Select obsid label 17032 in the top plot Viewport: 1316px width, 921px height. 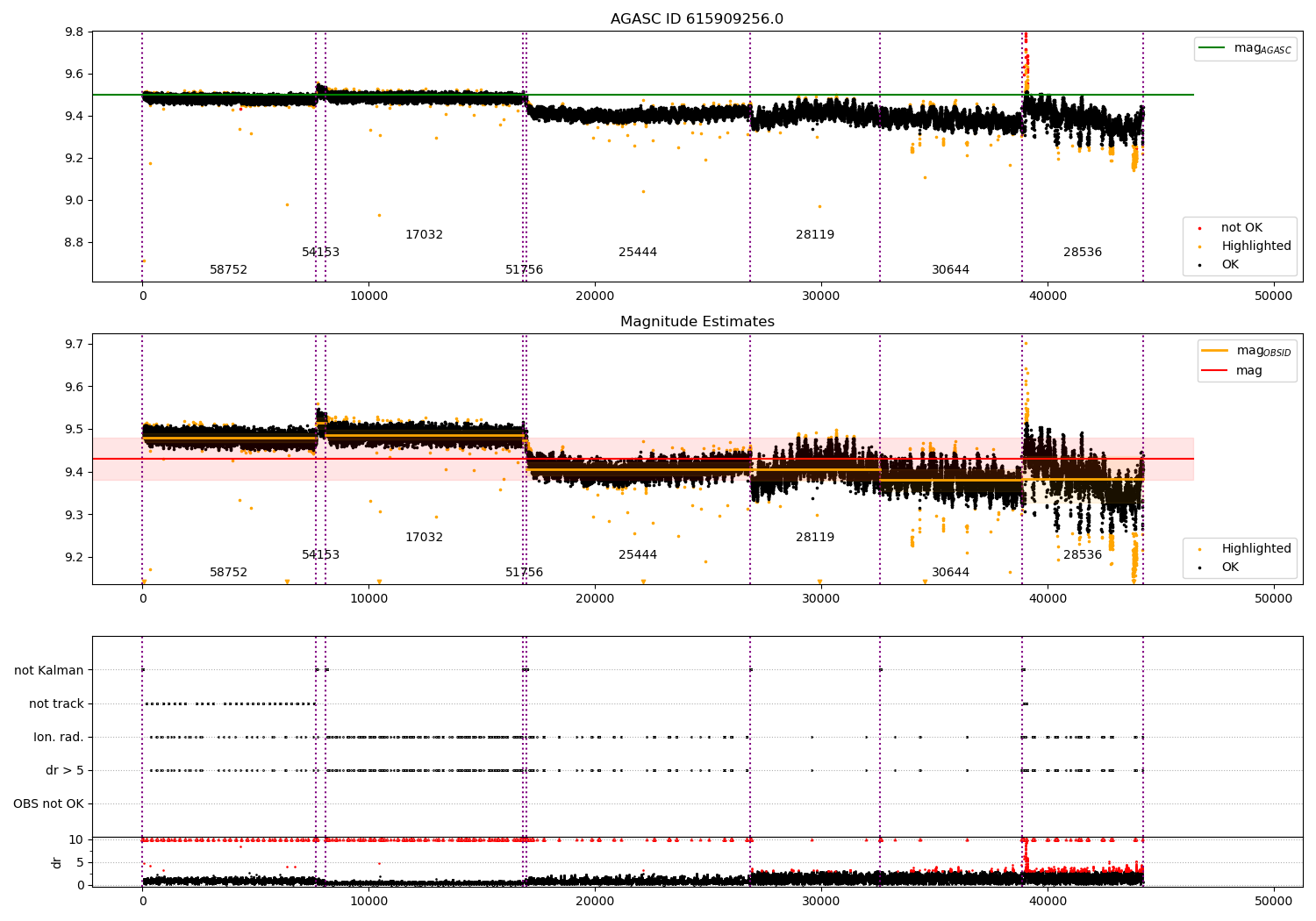[424, 235]
